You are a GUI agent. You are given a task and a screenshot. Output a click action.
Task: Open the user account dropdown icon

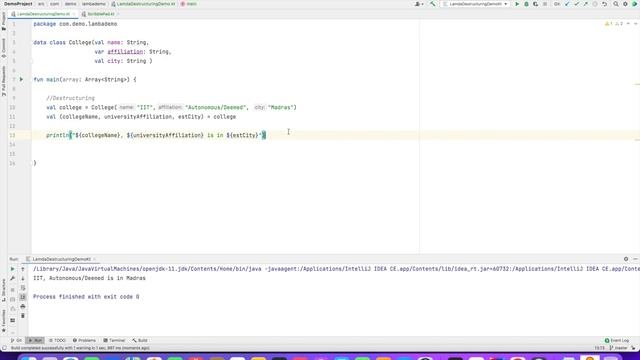[419, 4]
